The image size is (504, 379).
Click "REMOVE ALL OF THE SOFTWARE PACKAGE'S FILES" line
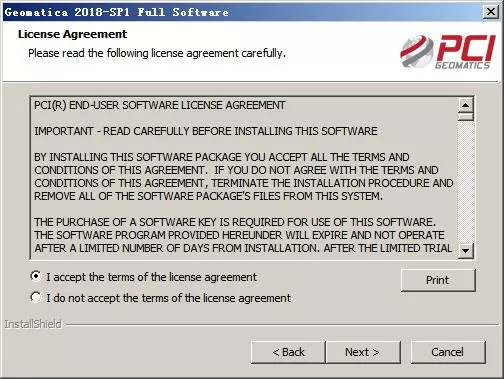(x=208, y=196)
